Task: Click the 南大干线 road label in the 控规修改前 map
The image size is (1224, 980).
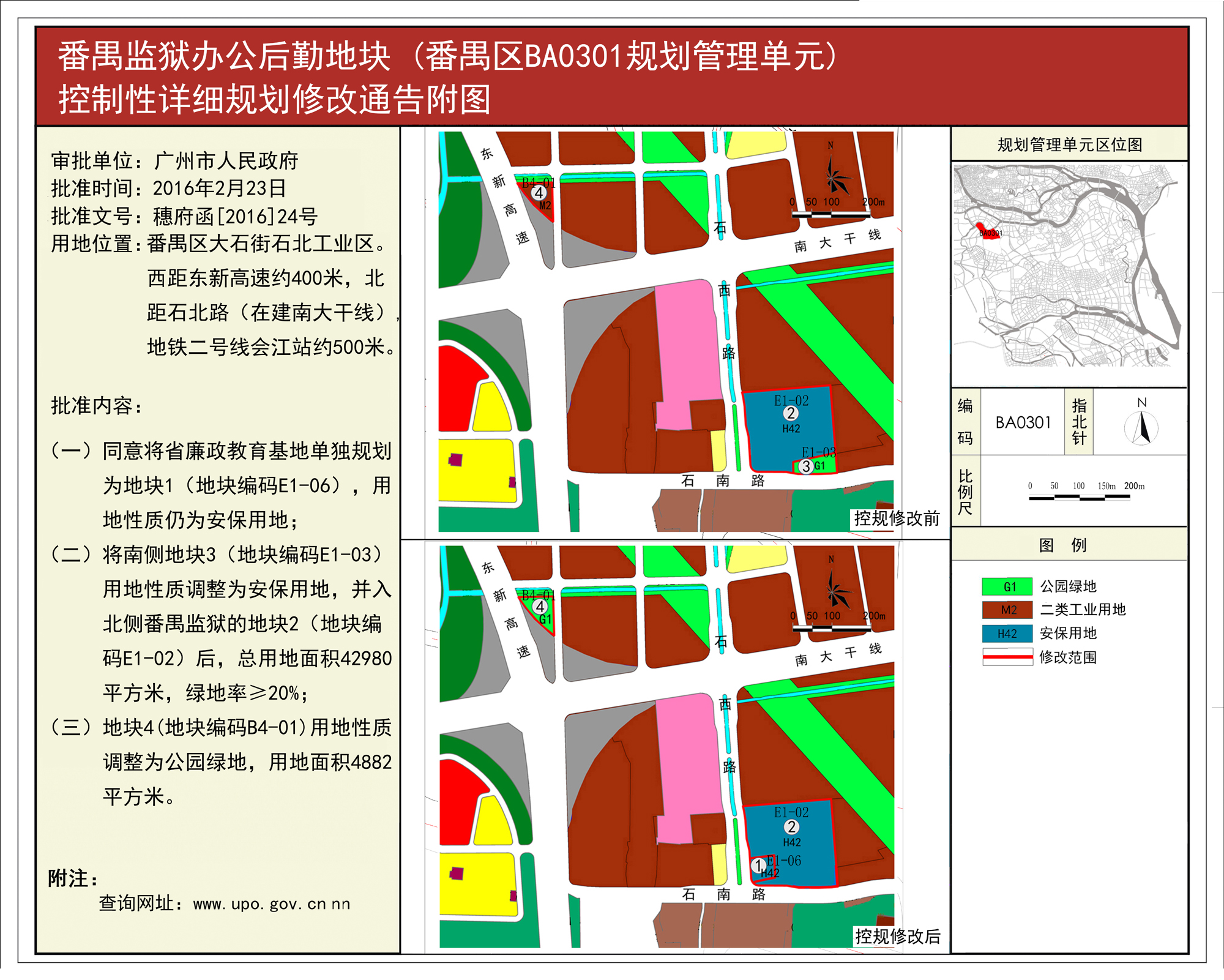Action: [838, 241]
